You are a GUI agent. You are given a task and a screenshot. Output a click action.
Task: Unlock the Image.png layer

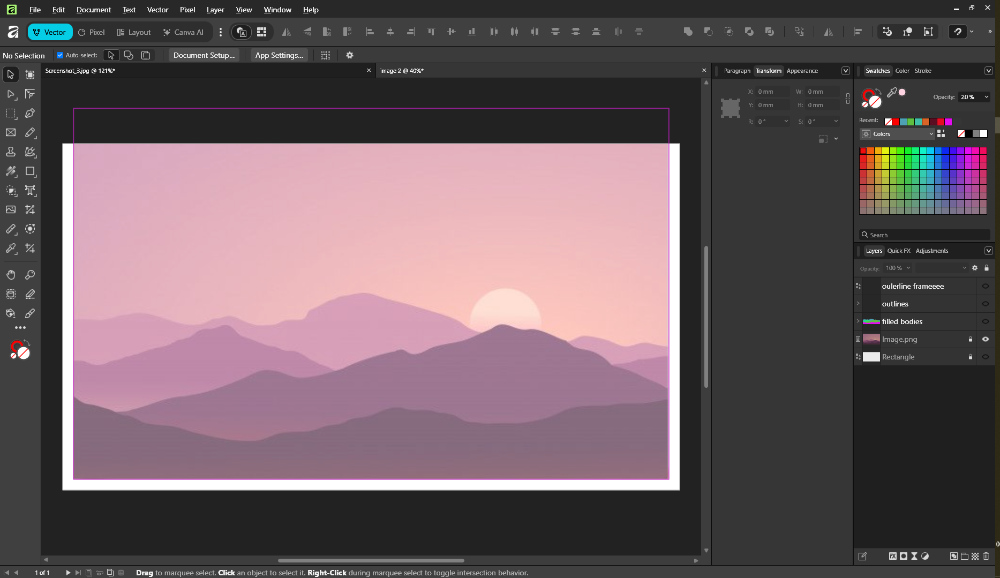pyautogui.click(x=971, y=339)
